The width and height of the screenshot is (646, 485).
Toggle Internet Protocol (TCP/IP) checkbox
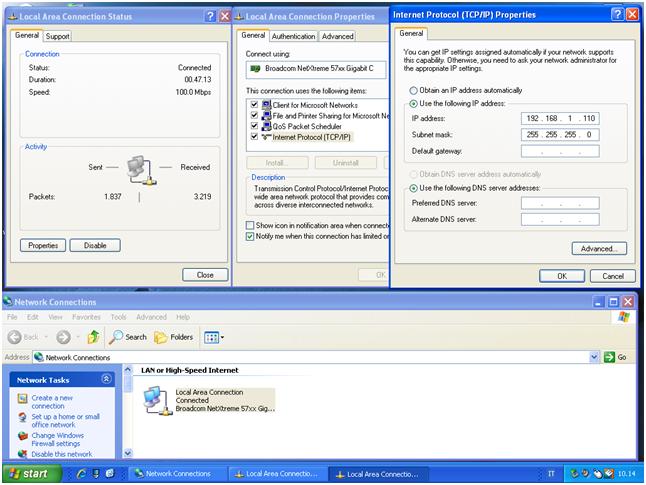254,136
